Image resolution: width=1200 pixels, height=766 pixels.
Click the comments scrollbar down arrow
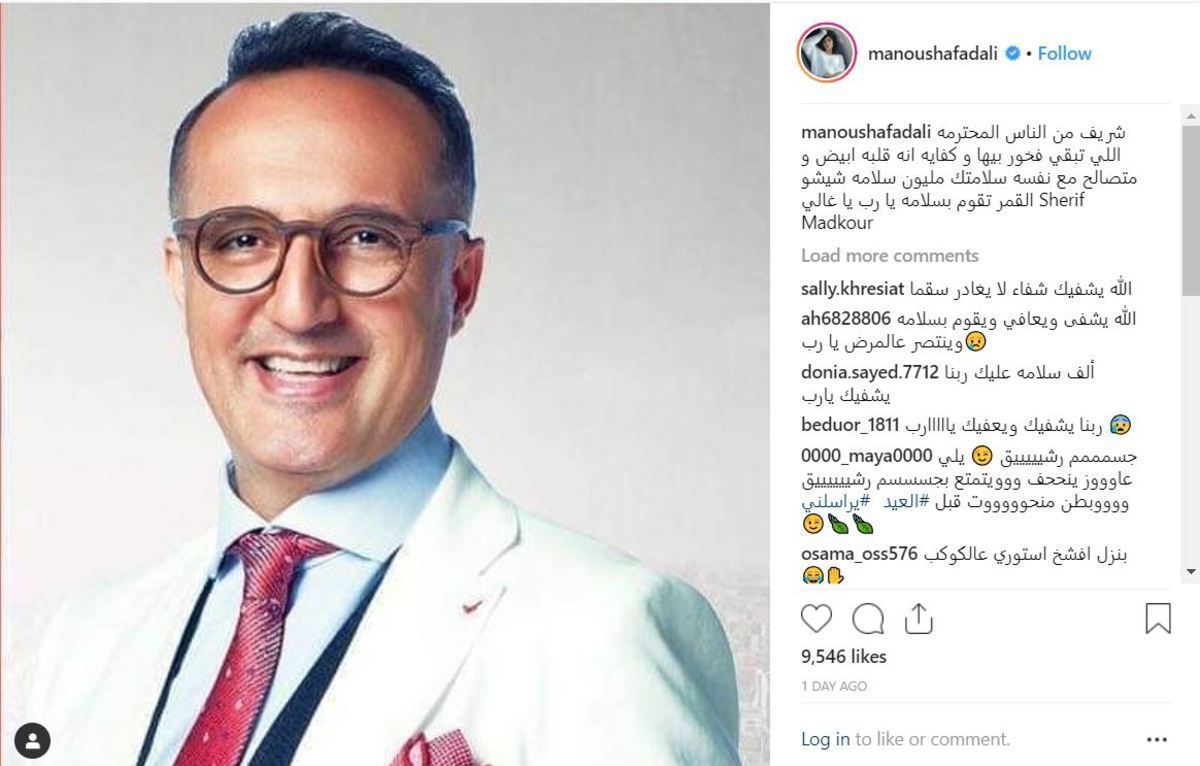(x=1190, y=571)
